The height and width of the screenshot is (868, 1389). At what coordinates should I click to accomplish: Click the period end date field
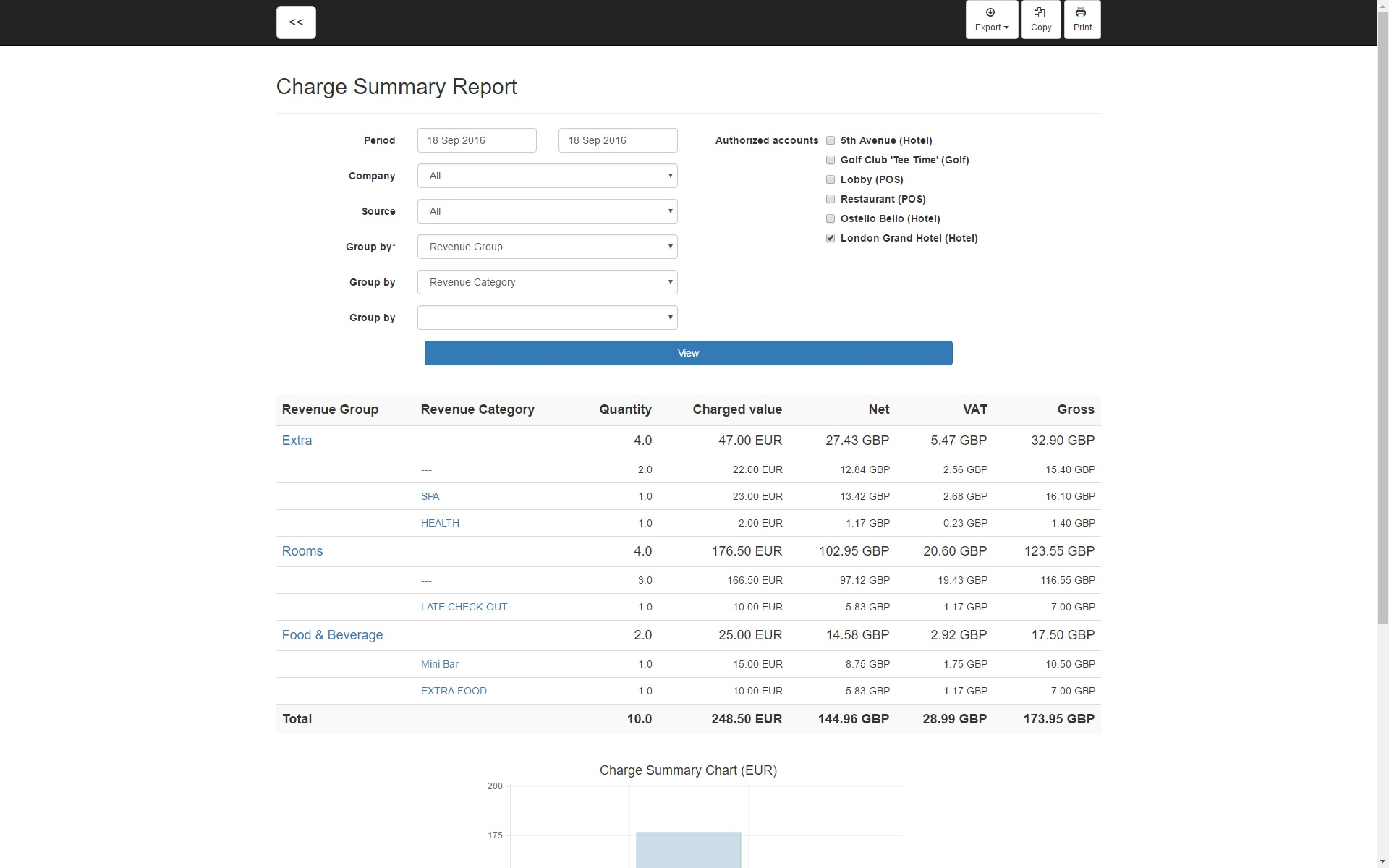(x=617, y=140)
